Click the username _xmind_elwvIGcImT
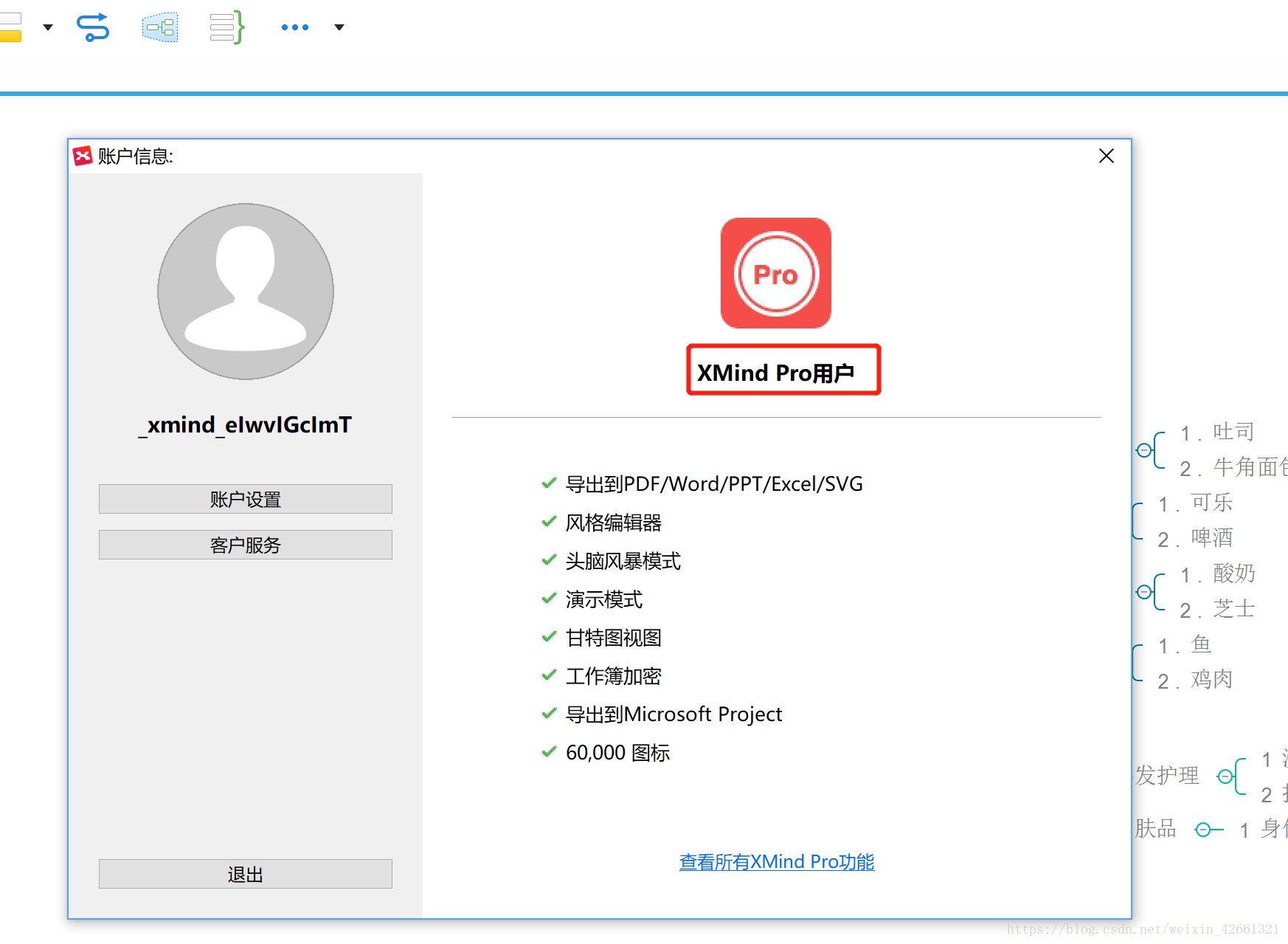 coord(245,425)
